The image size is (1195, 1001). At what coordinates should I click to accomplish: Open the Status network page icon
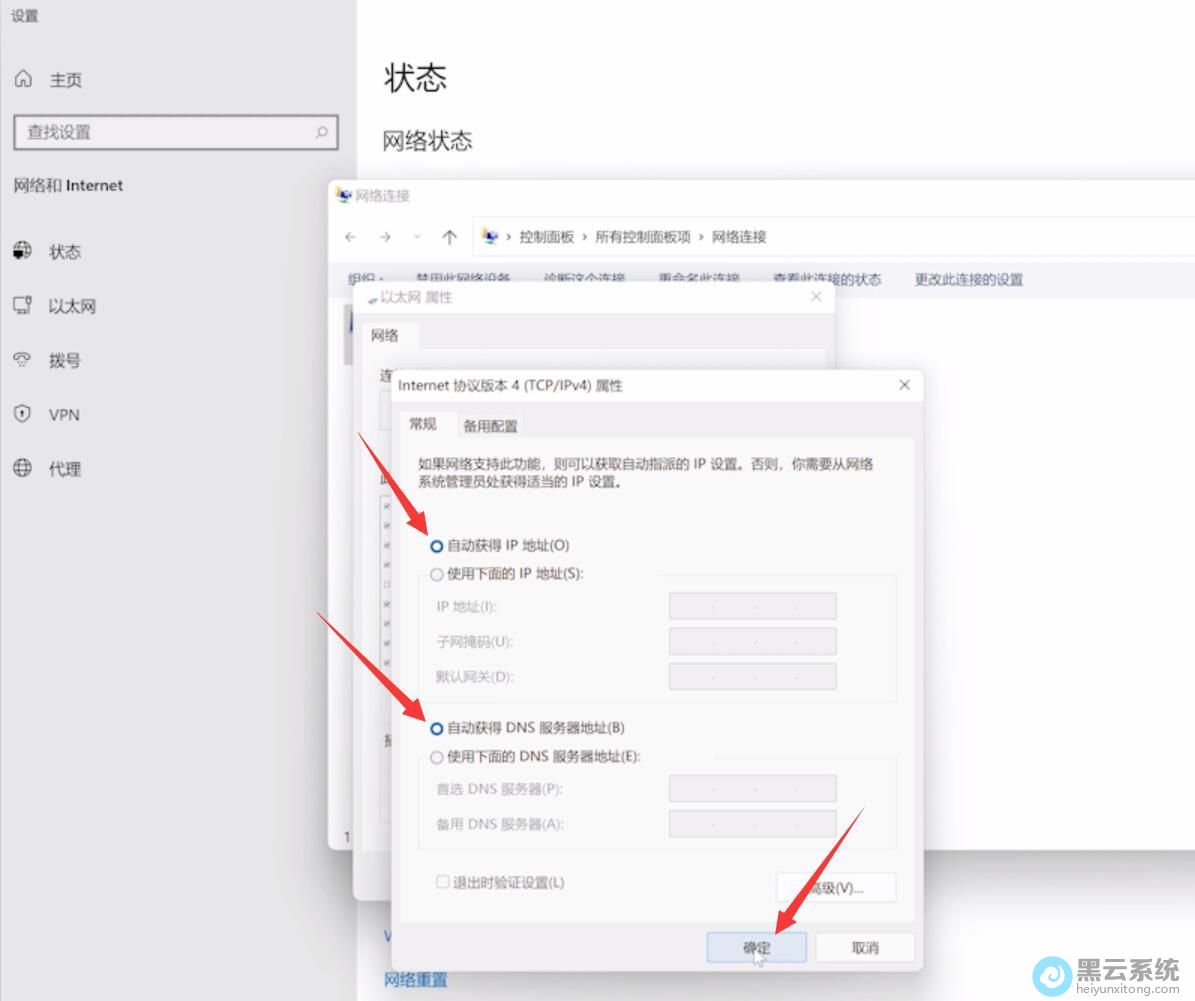tap(23, 251)
